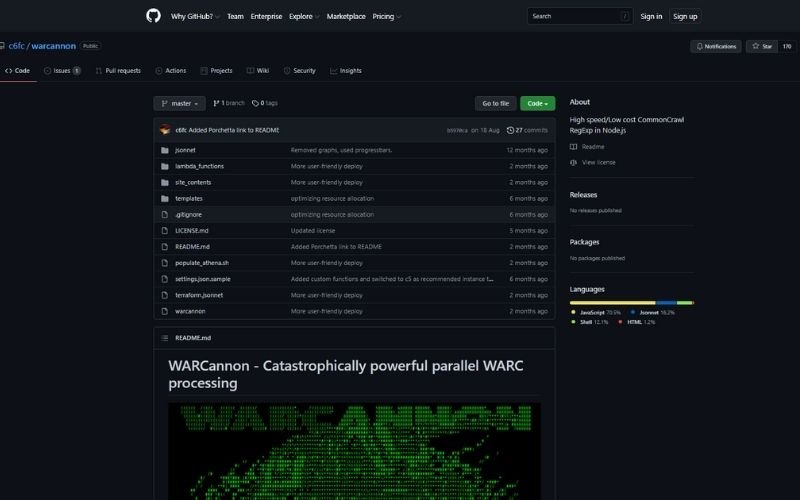The height and width of the screenshot is (500, 800).
Task: Click the templates folder icon
Action: (x=165, y=198)
